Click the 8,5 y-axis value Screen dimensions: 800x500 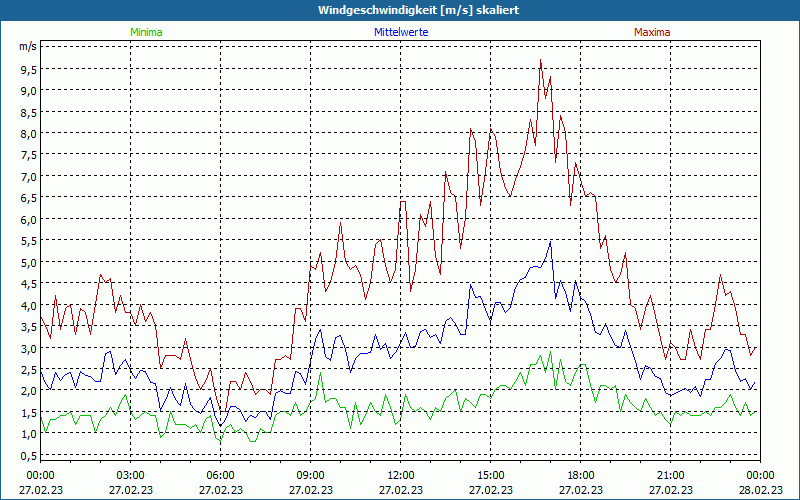(x=29, y=112)
